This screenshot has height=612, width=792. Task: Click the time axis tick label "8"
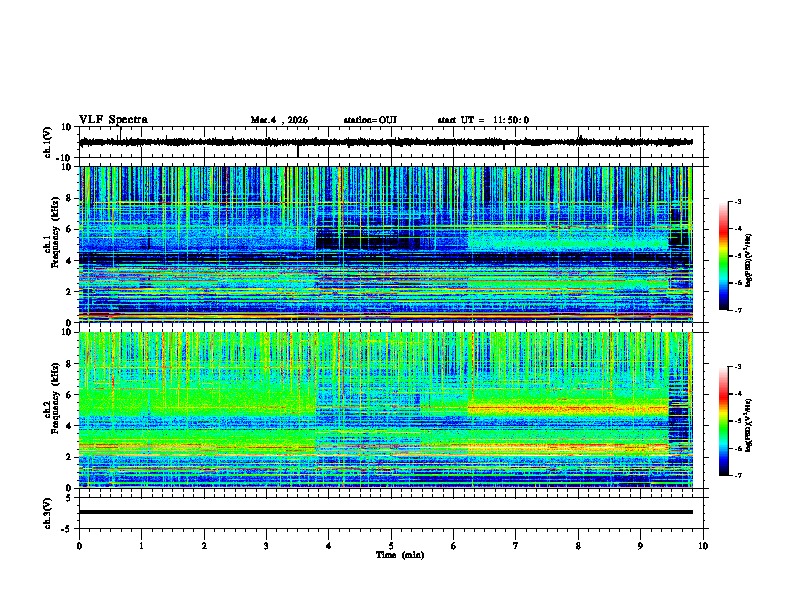pos(578,546)
